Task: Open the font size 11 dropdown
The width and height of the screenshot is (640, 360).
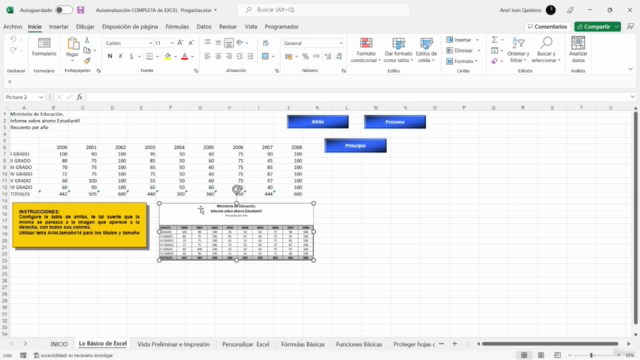Action: [x=172, y=43]
